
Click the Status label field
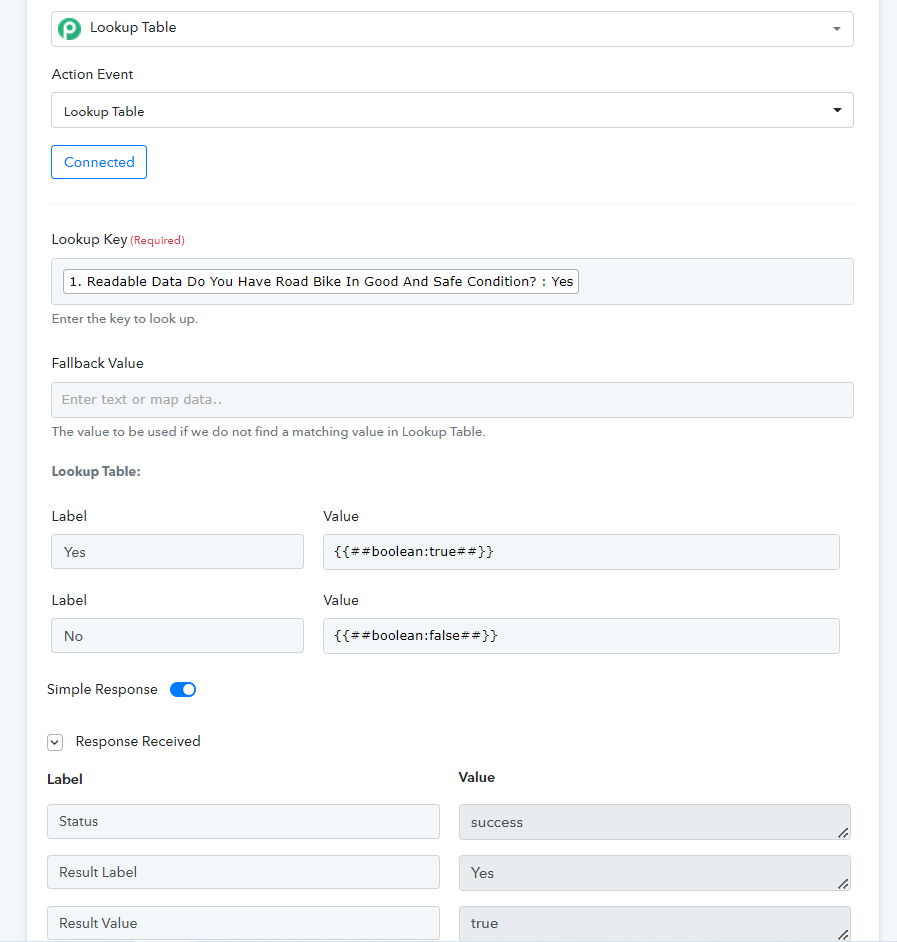tap(243, 821)
